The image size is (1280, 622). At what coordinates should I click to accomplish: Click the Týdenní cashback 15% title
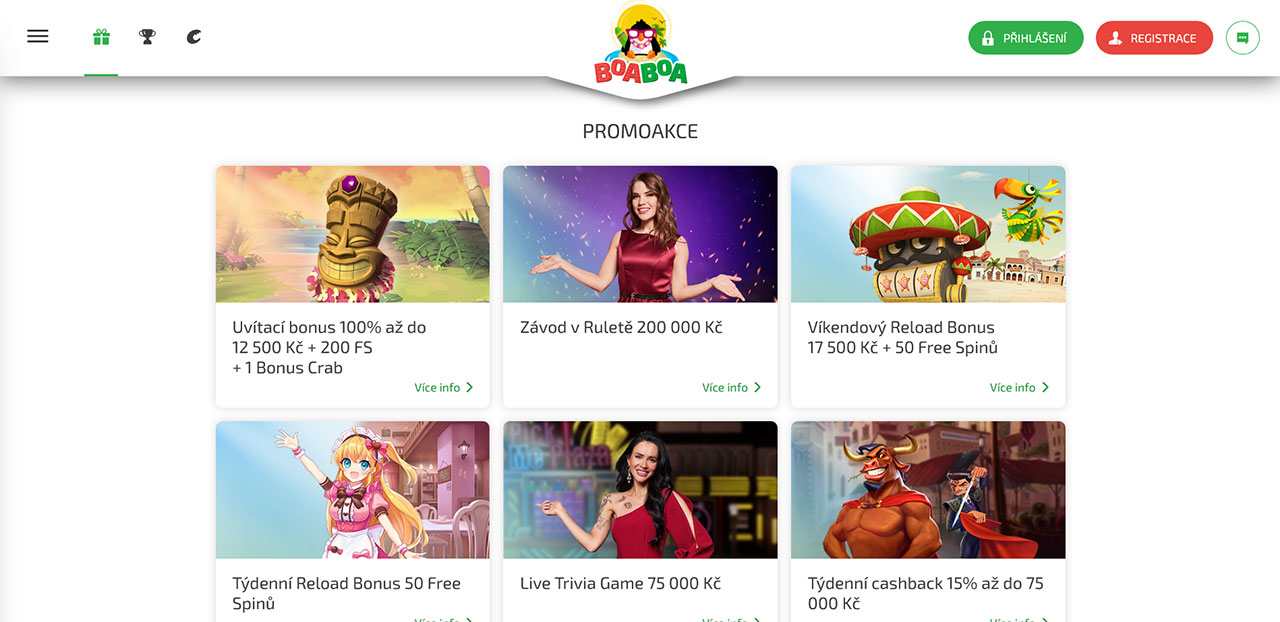925,593
